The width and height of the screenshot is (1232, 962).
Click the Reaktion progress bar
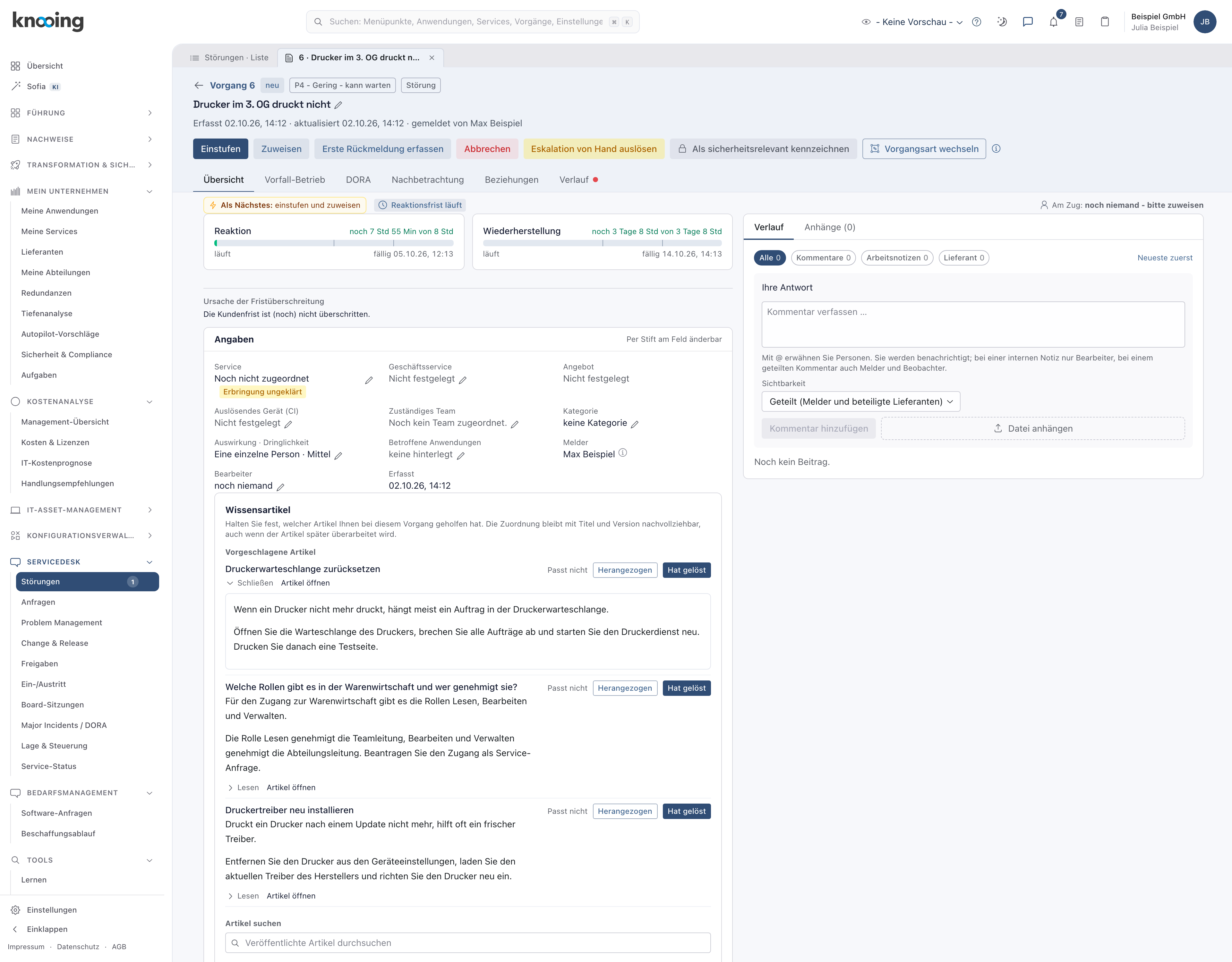[x=333, y=243]
